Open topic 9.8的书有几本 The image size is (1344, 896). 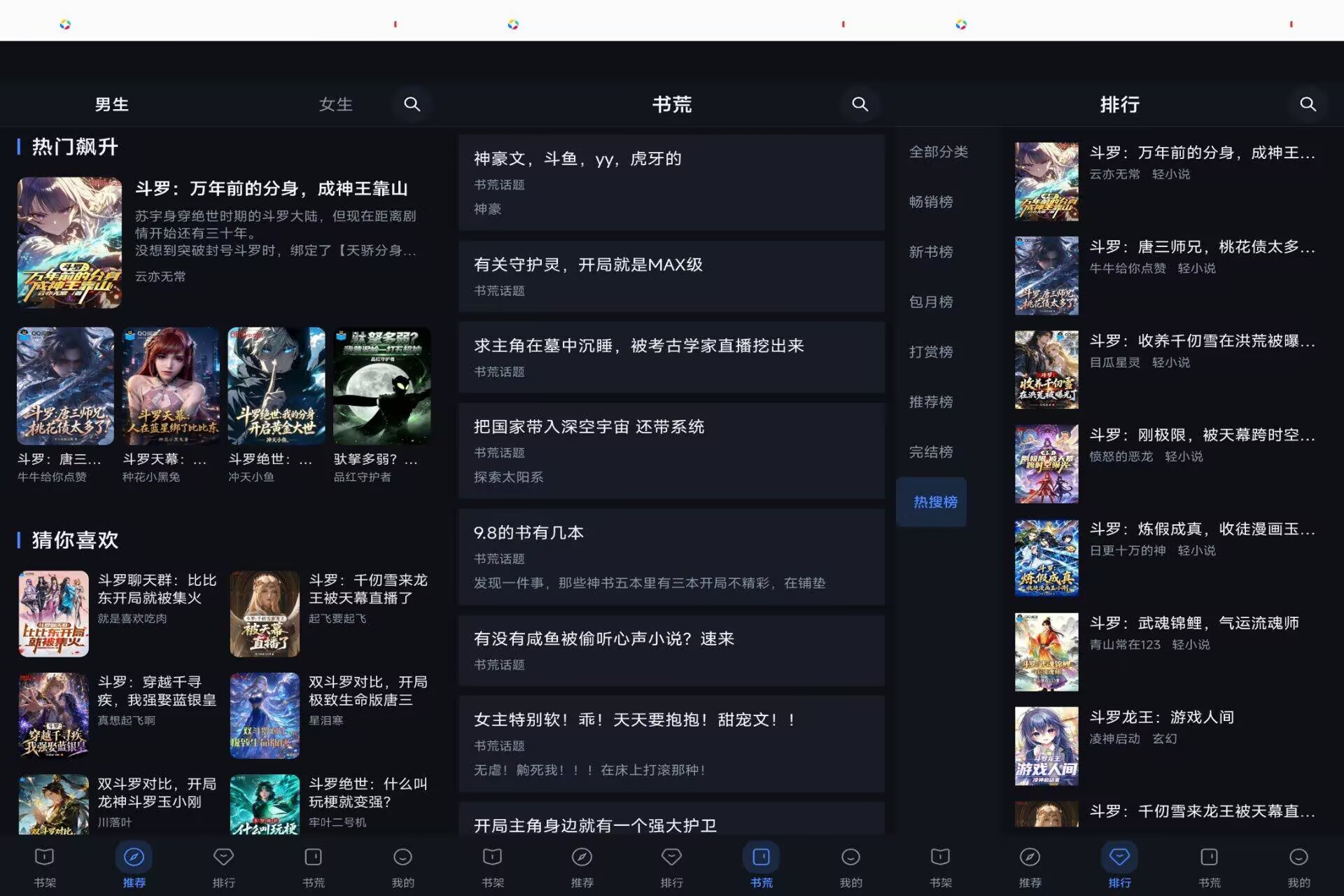point(671,557)
